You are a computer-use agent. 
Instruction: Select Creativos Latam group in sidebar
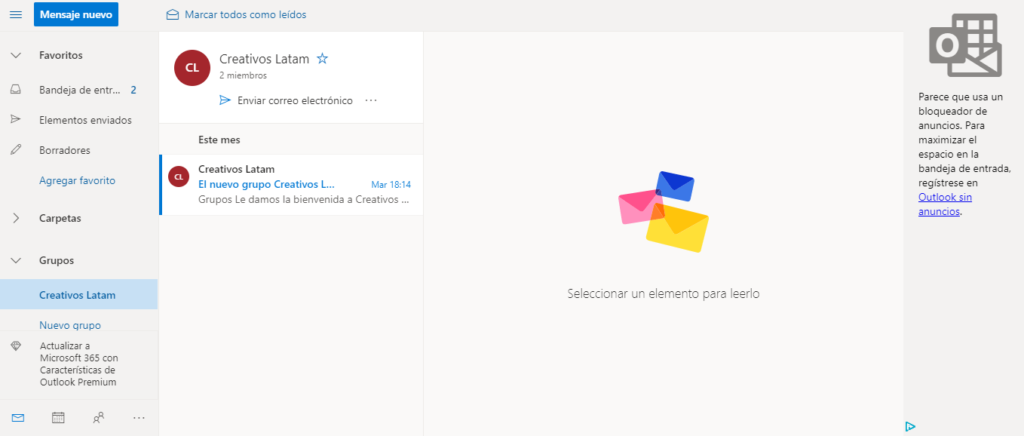[79, 294]
